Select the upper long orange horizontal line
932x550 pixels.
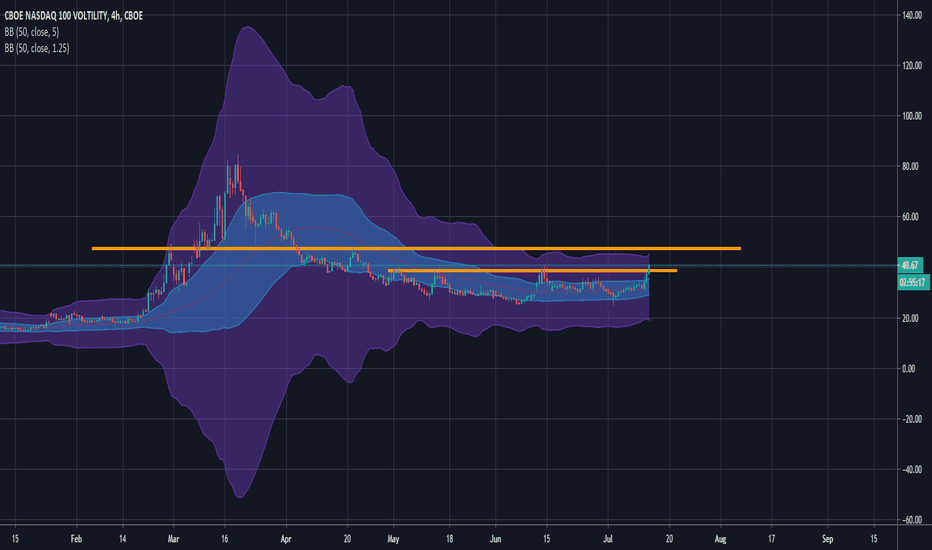pos(416,248)
